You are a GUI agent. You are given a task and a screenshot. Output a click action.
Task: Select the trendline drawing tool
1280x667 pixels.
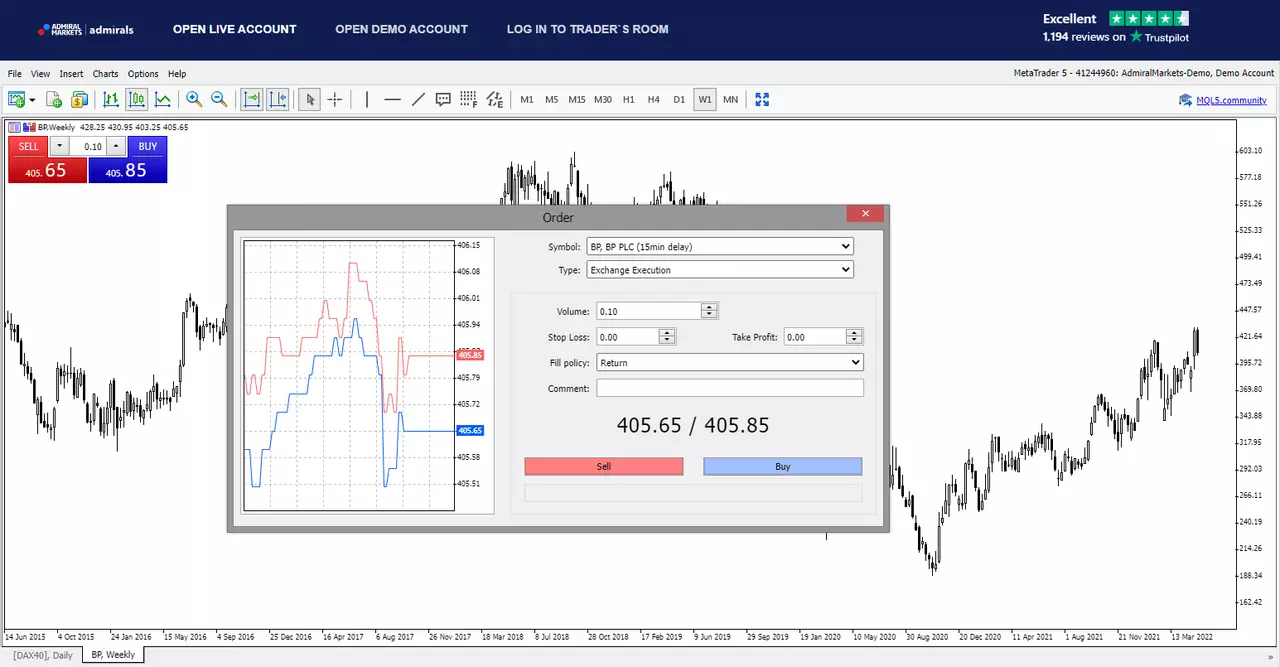[418, 99]
